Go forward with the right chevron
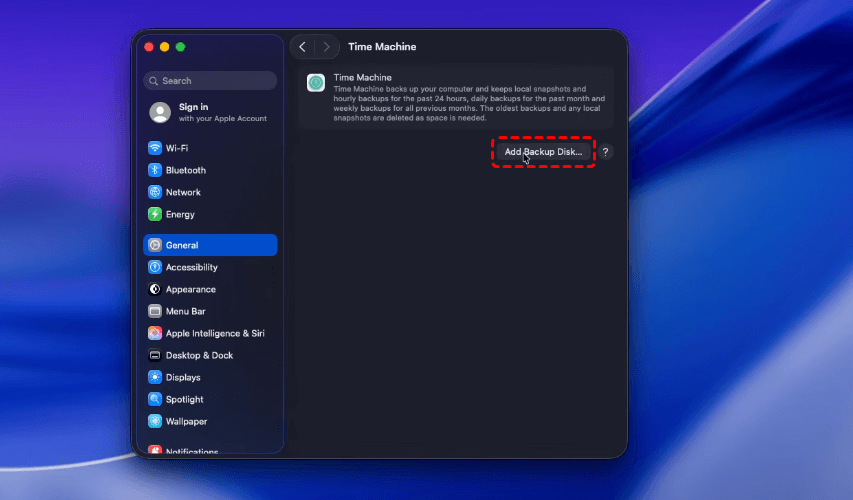The height and width of the screenshot is (500, 853). click(x=326, y=47)
